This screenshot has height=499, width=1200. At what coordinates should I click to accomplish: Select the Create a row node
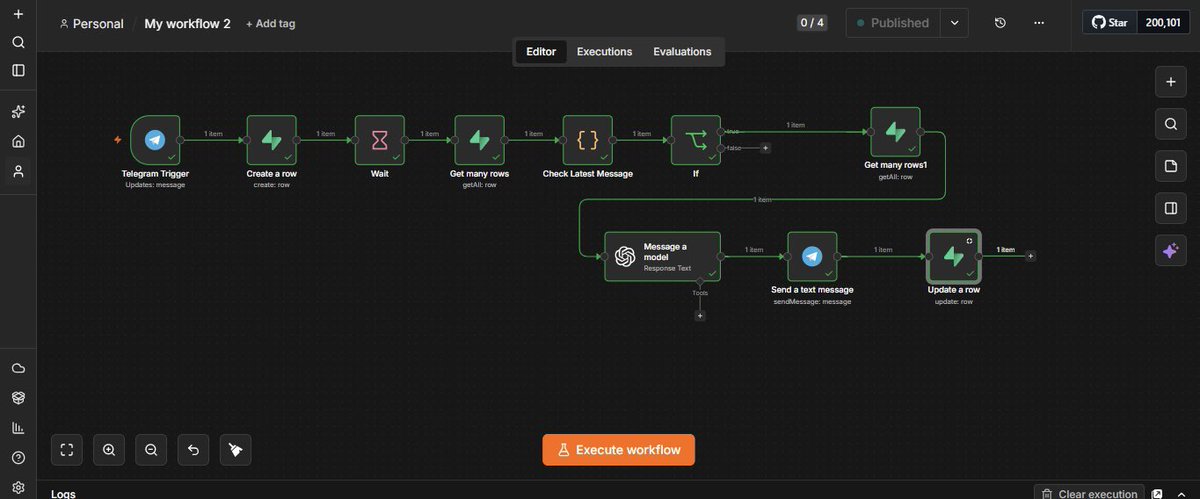272,140
